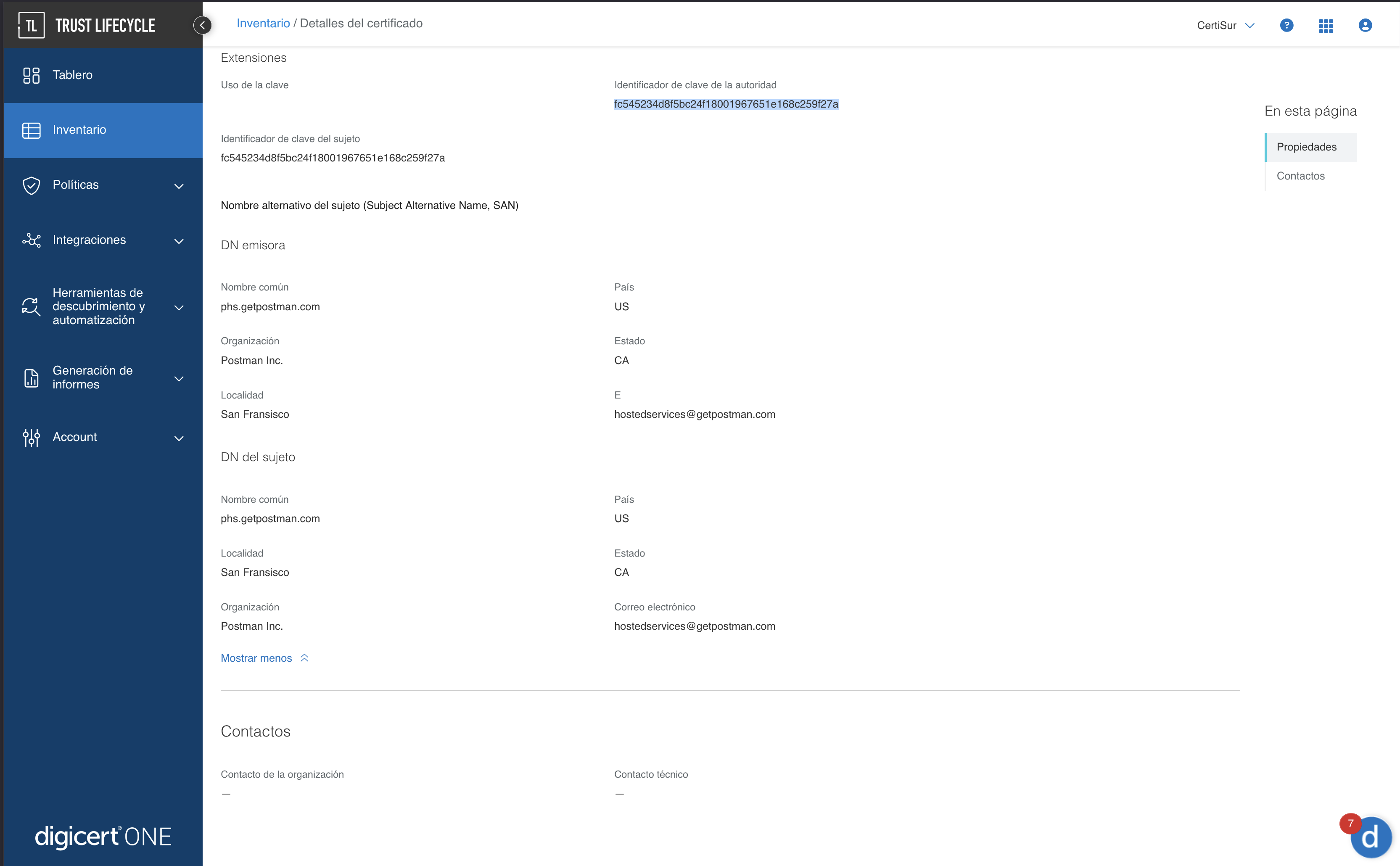Collapse the sidebar with the arrow button

click(202, 25)
